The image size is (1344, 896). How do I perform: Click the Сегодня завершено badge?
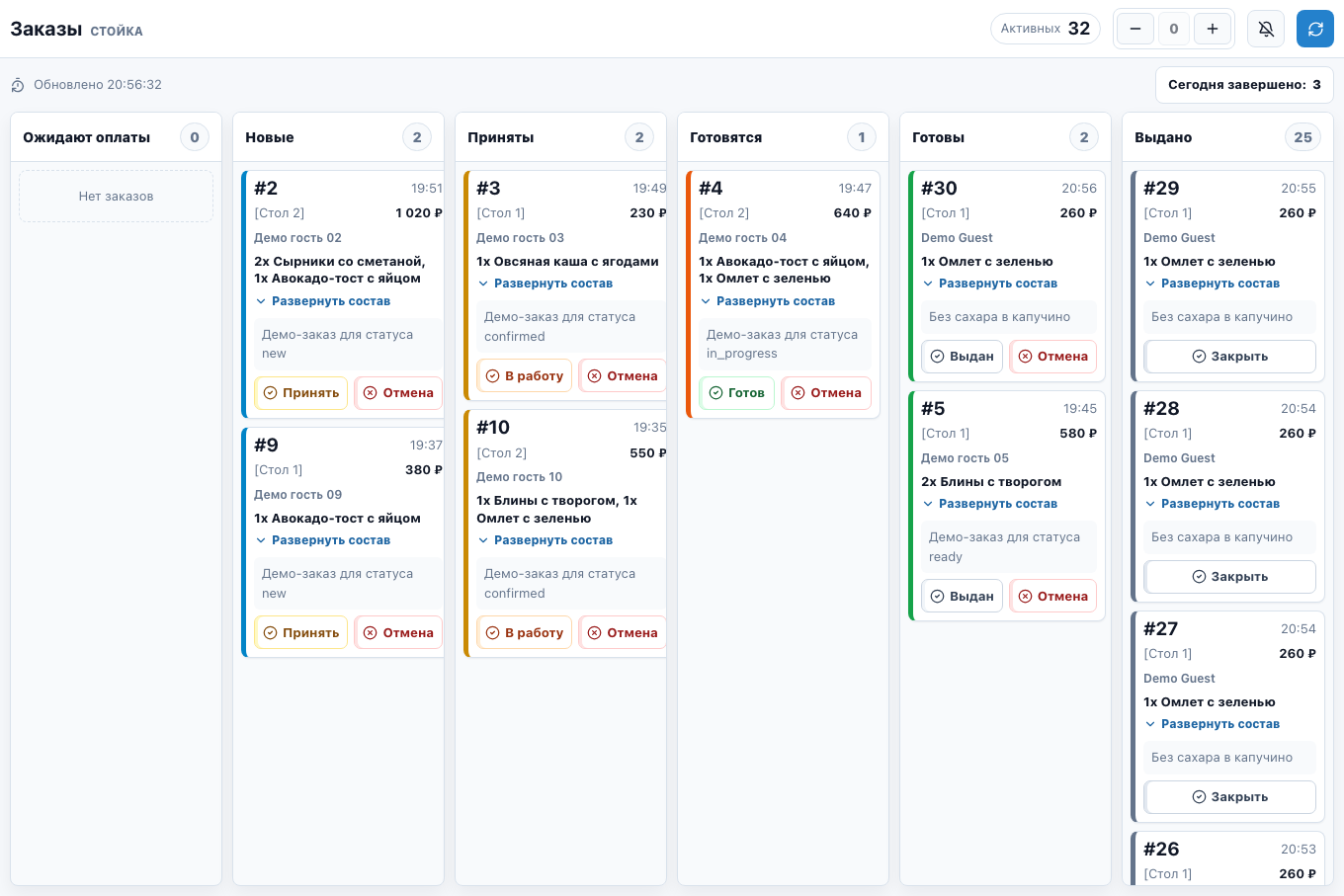[1244, 85]
